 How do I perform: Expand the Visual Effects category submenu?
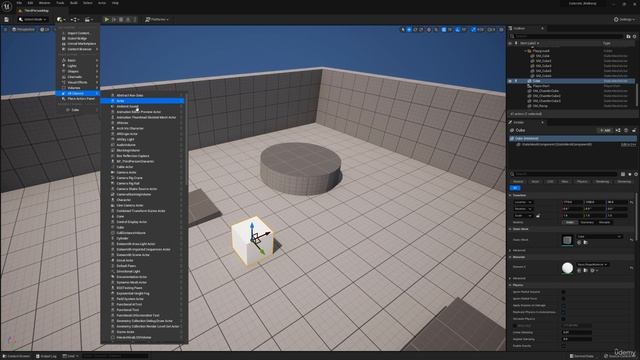(79, 82)
